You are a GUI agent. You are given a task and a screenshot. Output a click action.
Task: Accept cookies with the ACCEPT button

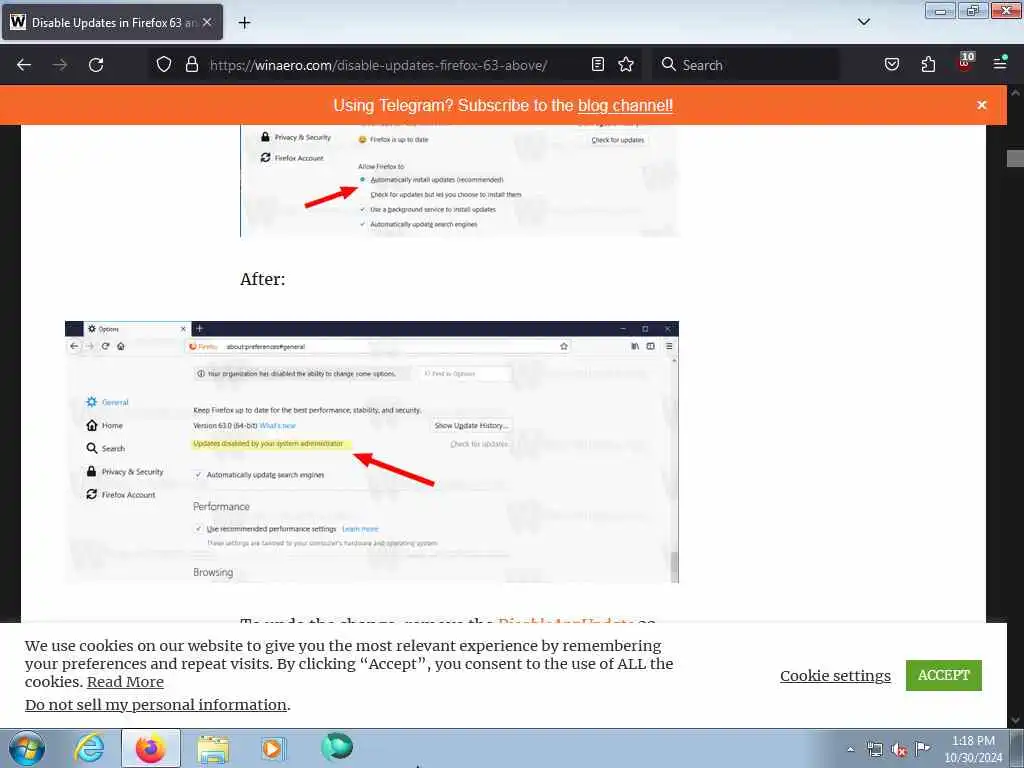click(944, 675)
